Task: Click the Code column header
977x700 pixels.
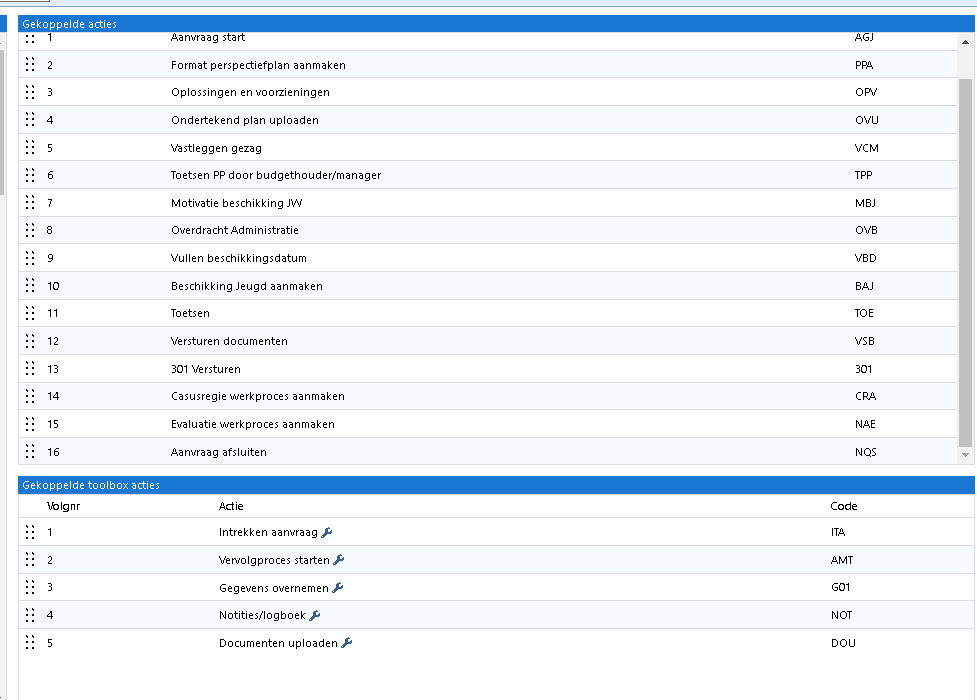Action: coord(843,506)
